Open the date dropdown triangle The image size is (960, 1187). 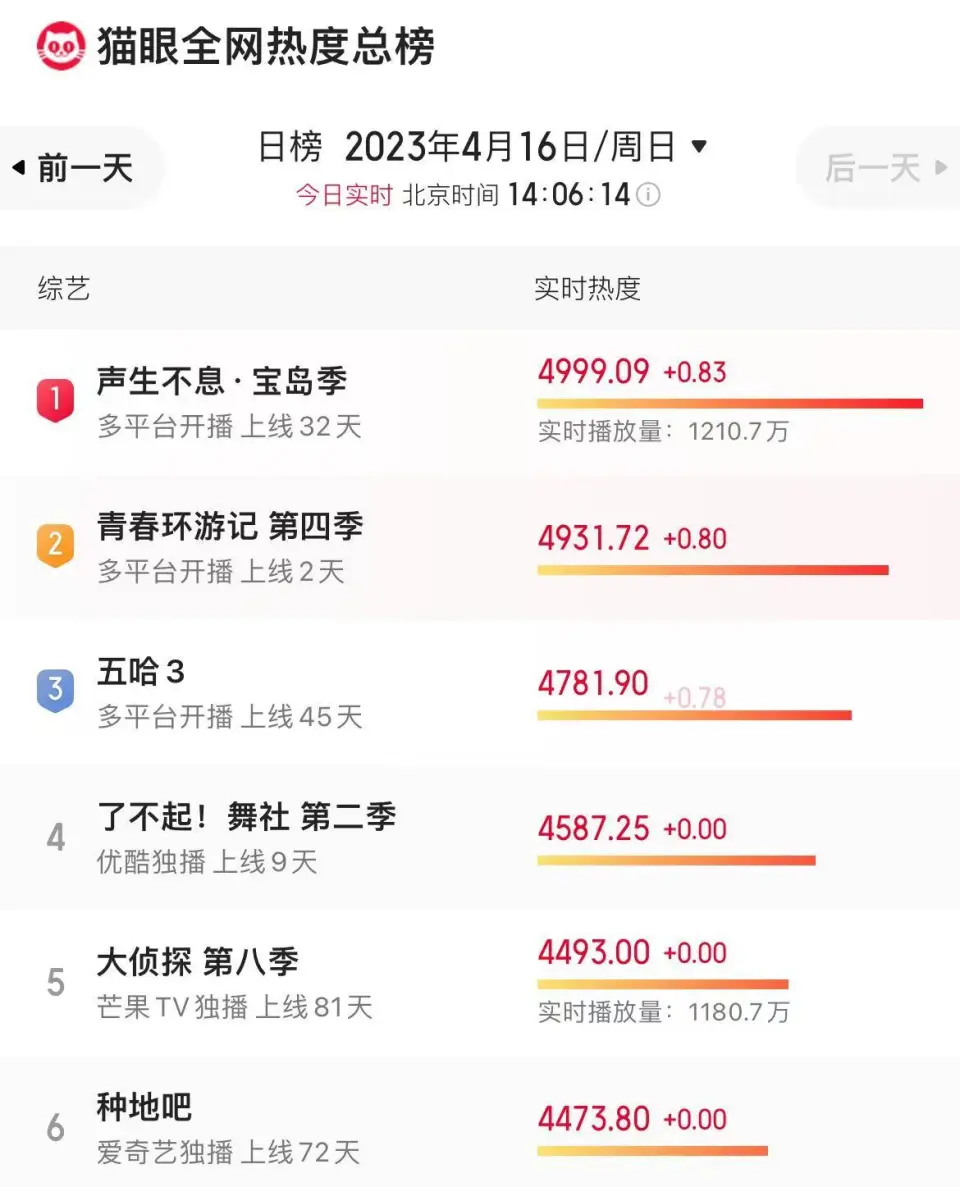click(699, 147)
